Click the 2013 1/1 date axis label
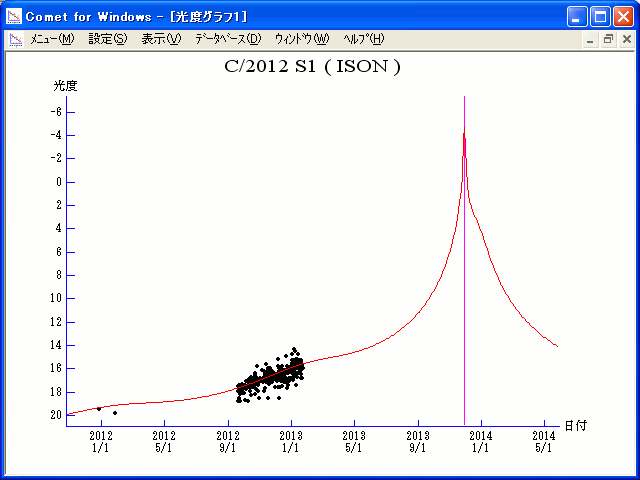640x480 pixels. (x=291, y=442)
